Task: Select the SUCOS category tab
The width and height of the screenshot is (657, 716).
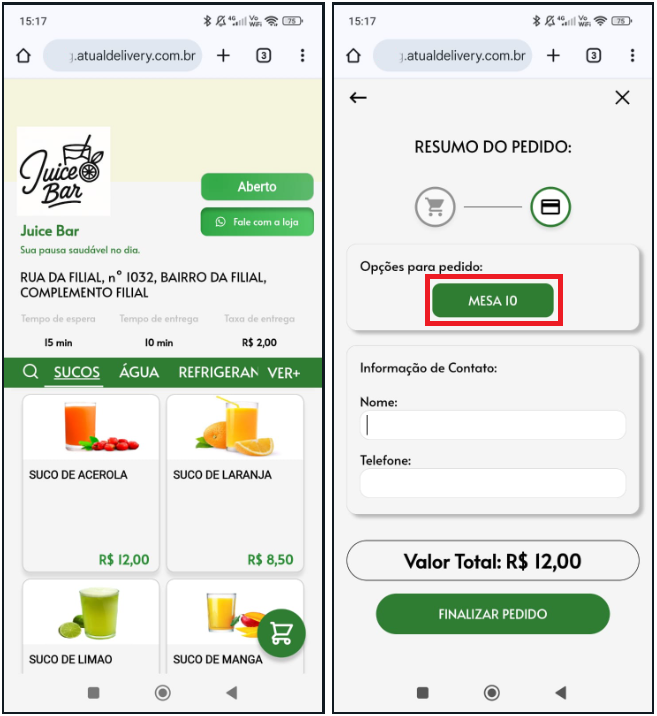Action: point(76,373)
